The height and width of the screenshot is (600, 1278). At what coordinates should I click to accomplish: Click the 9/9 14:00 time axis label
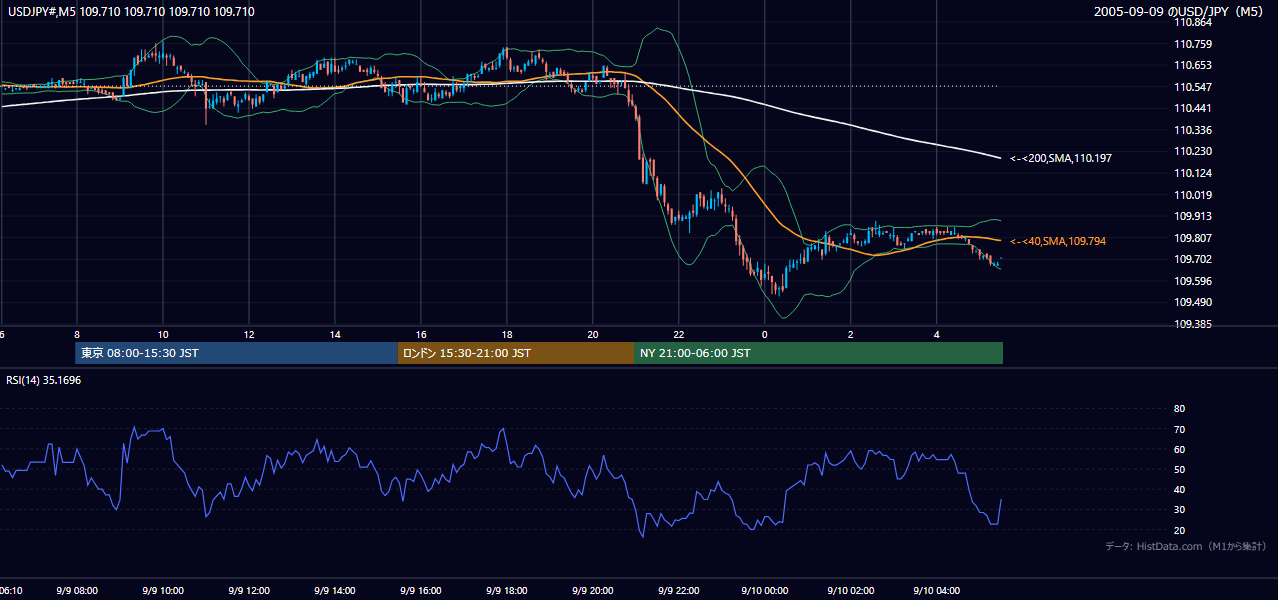click(x=335, y=591)
